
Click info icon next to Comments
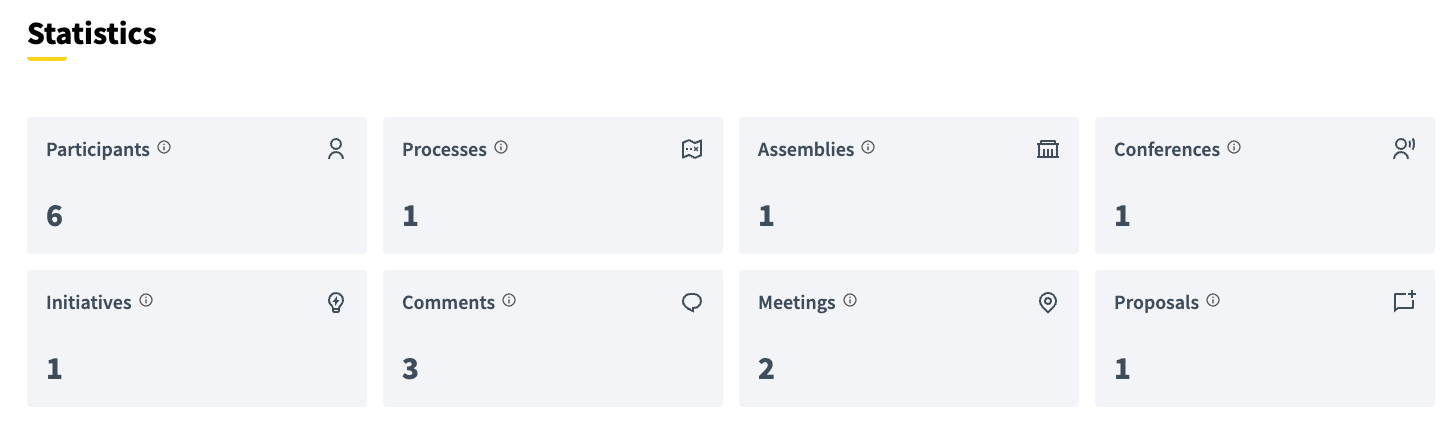coord(509,300)
